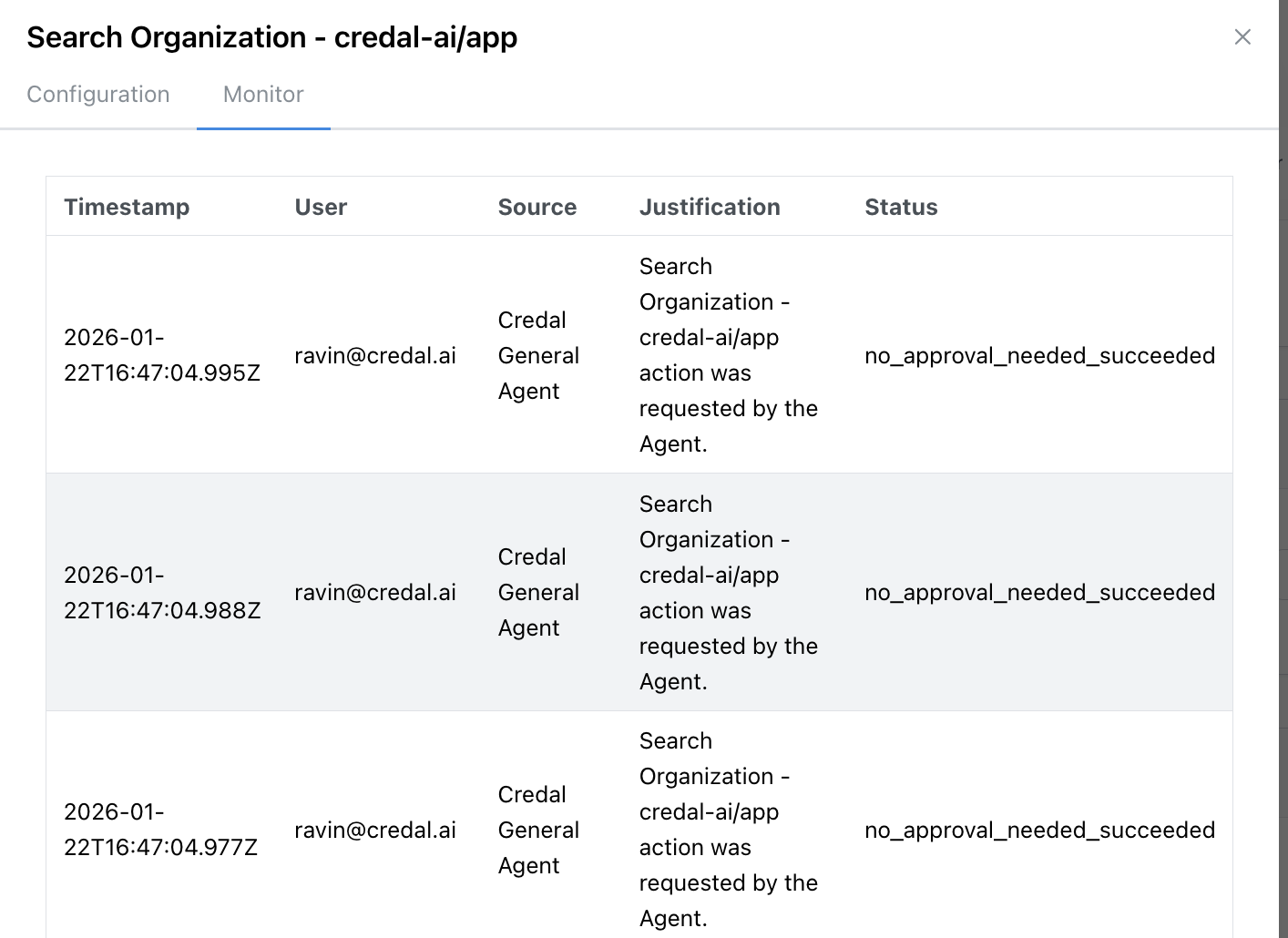The width and height of the screenshot is (1288, 938).
Task: Click no_approval_needed_succeeded status in middle row
Action: [x=1040, y=592]
